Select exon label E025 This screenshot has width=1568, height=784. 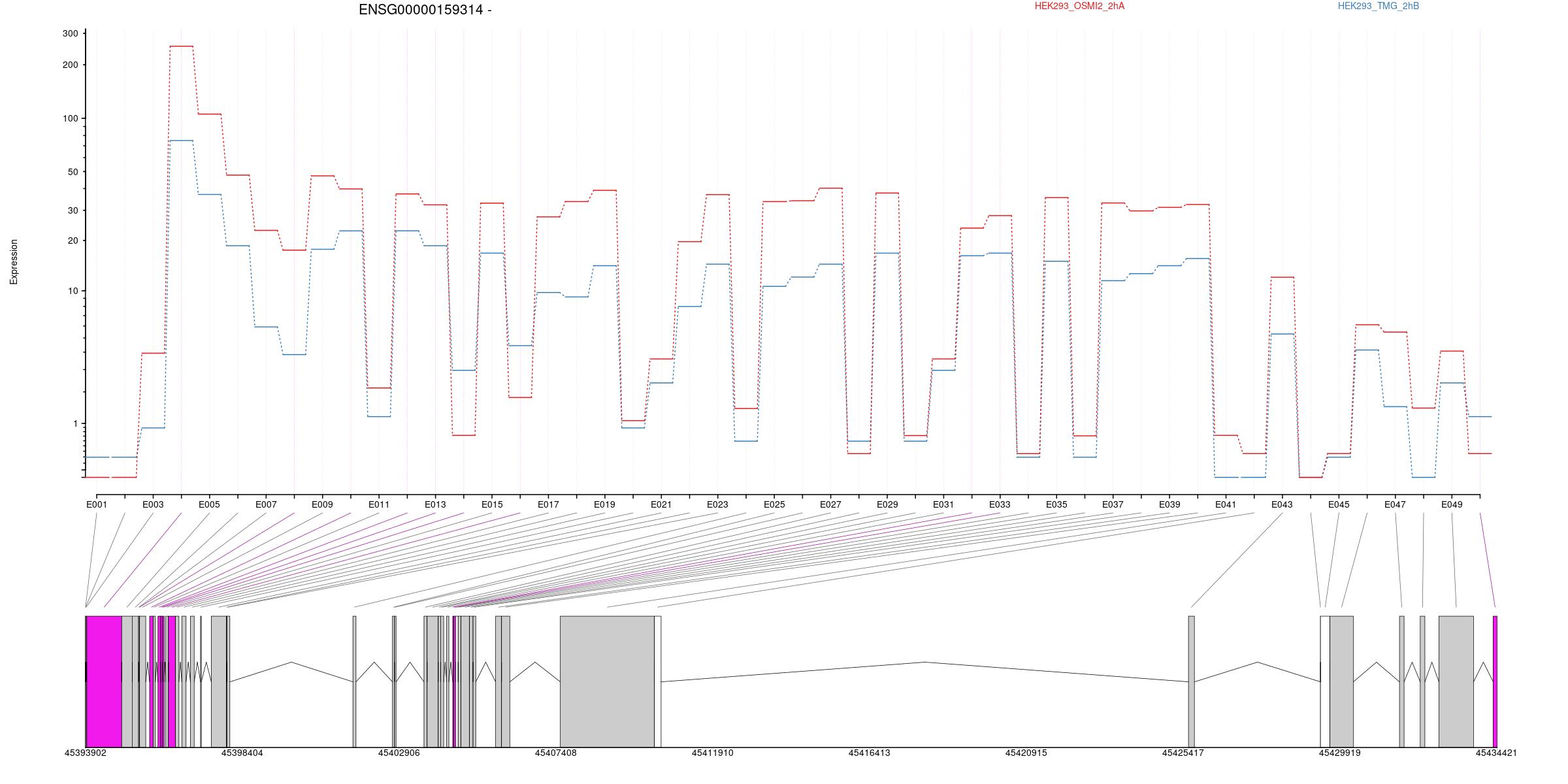point(774,504)
